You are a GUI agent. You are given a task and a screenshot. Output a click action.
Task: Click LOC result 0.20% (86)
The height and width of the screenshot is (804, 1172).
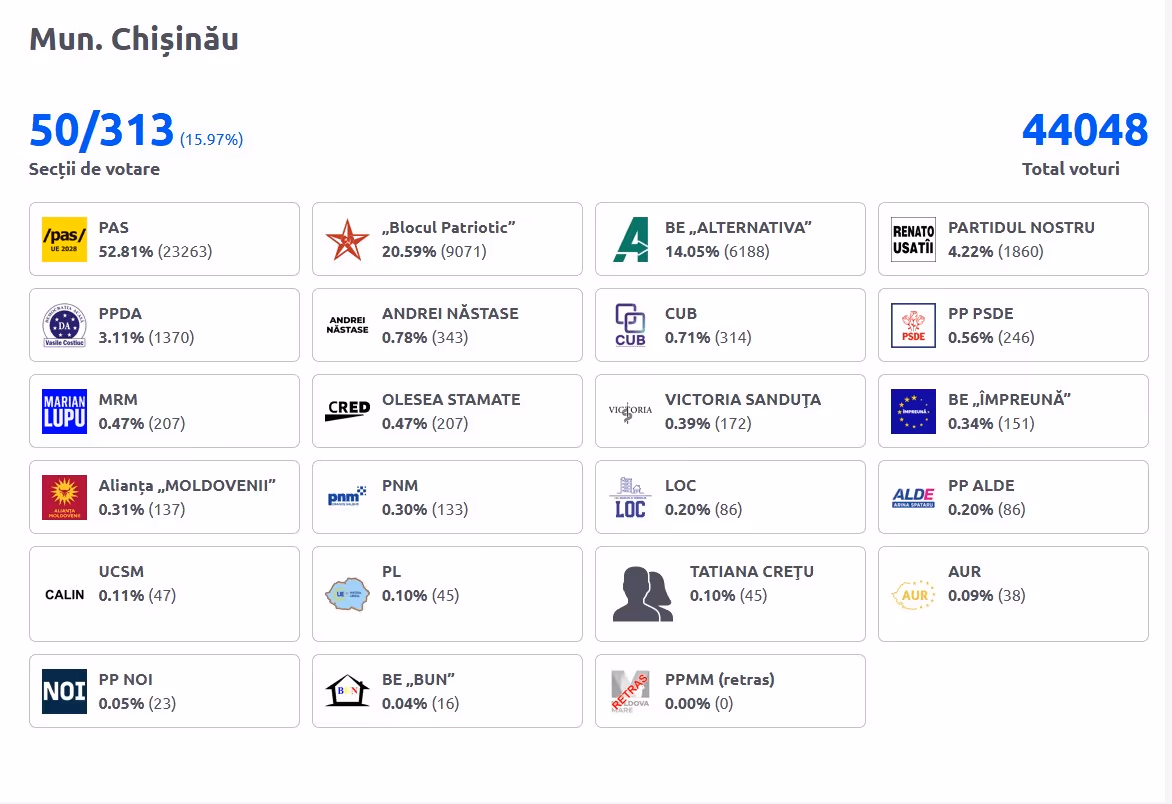(x=704, y=510)
